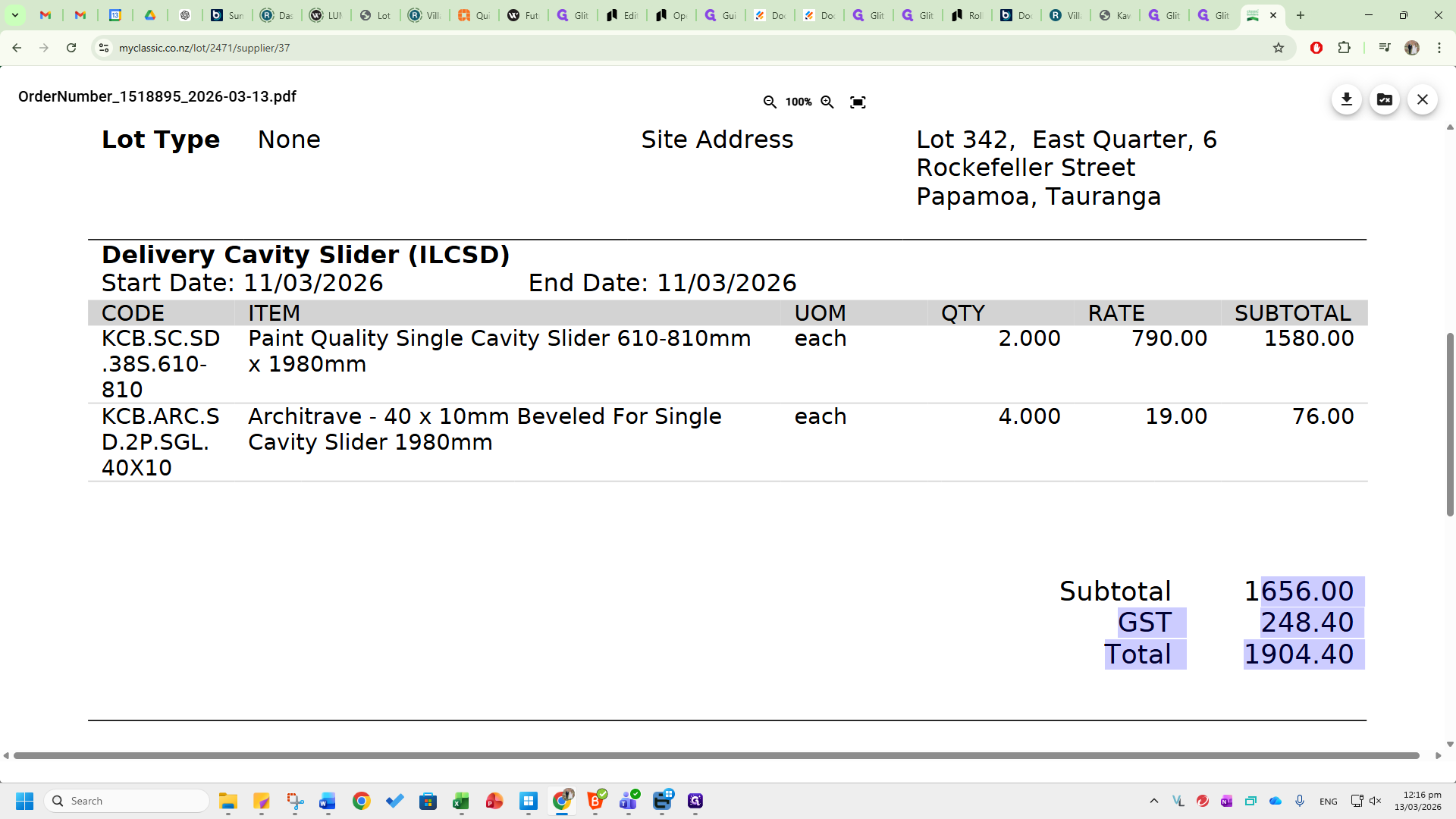Screen dimensions: 1456x819
Task: Bookmark this page with star icon
Action: click(x=1279, y=48)
